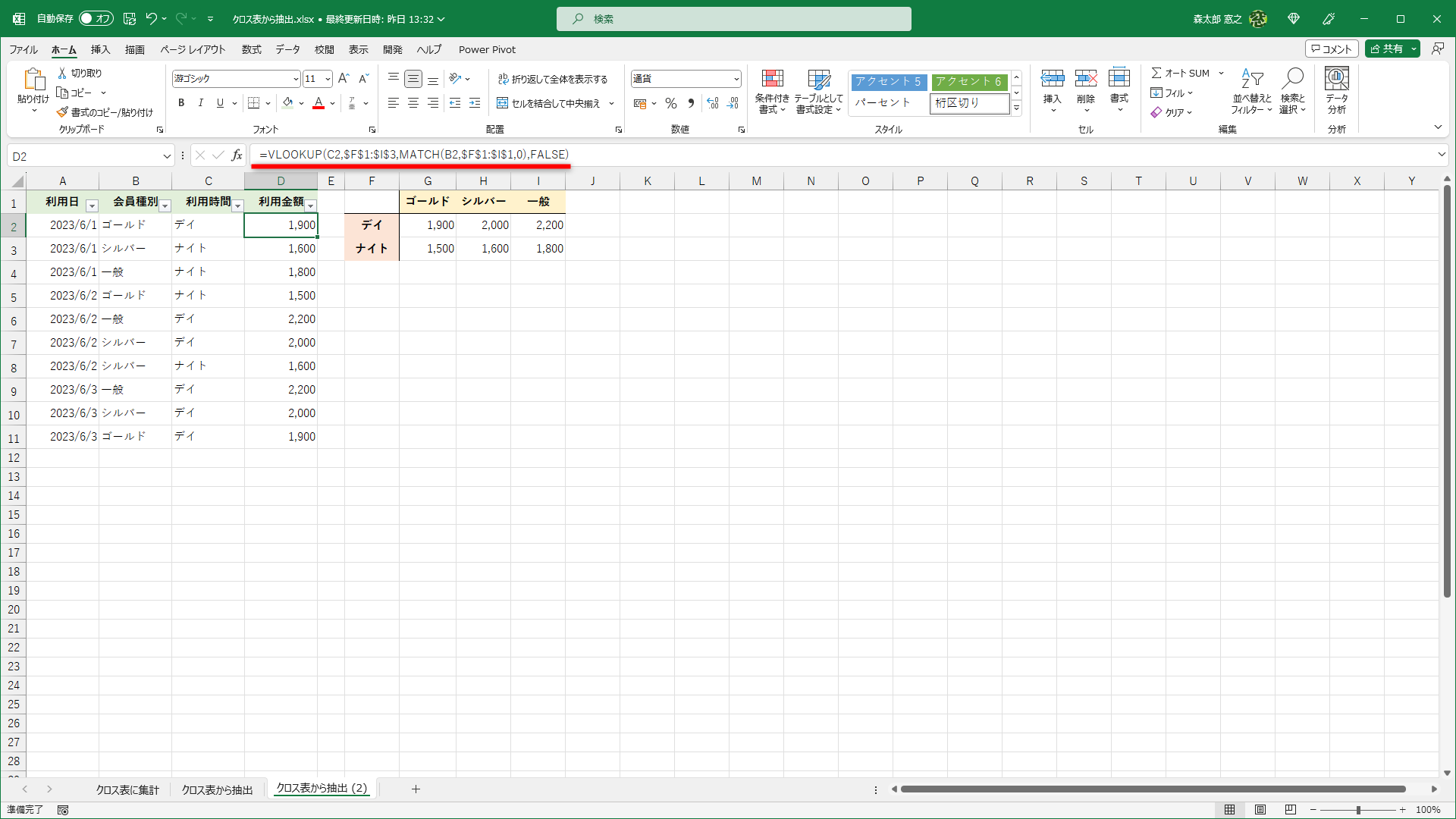Open conditional formatting (条件付き書式)
Screen dimensions: 1456x819
tap(772, 91)
